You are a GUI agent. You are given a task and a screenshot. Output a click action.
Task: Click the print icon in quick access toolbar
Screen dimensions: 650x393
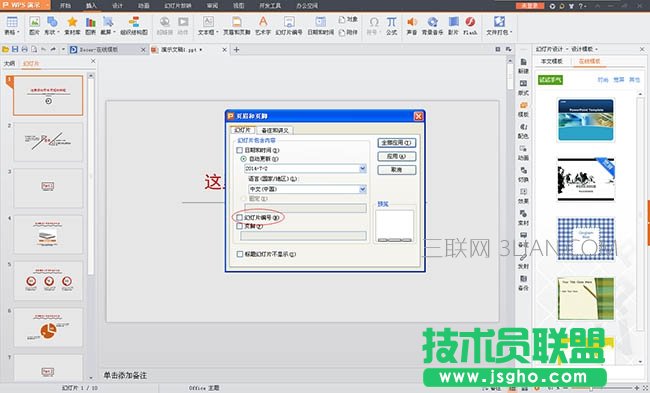point(24,49)
